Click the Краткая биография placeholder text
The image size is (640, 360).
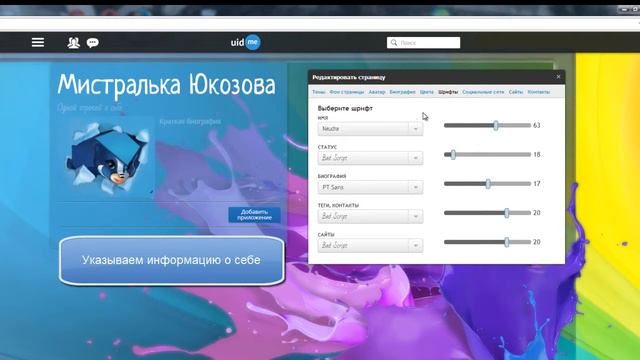click(x=190, y=122)
